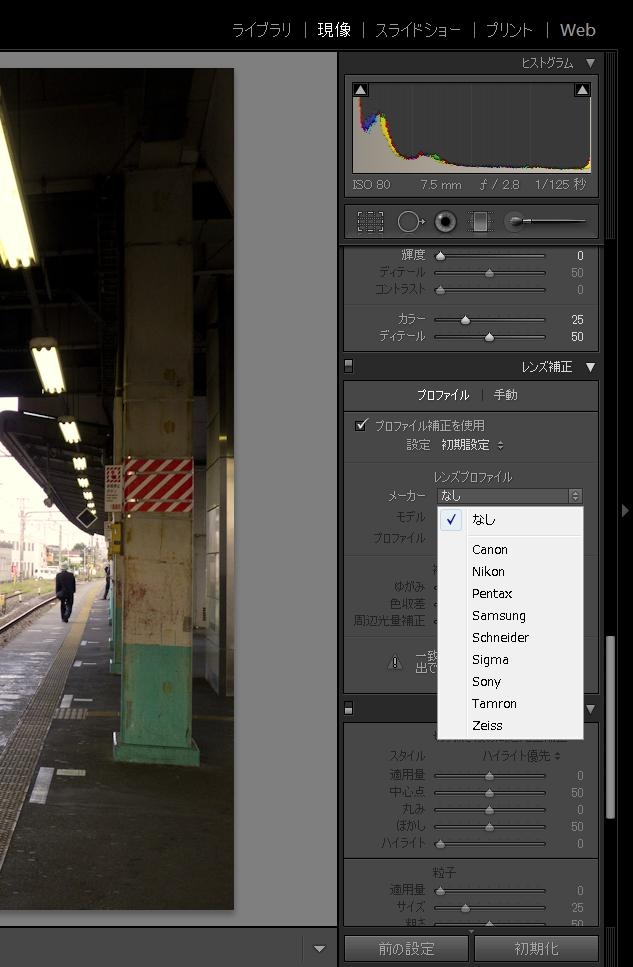Collapse the ヒストグラム panel
Screen dimensions: 633x967
click(590, 63)
